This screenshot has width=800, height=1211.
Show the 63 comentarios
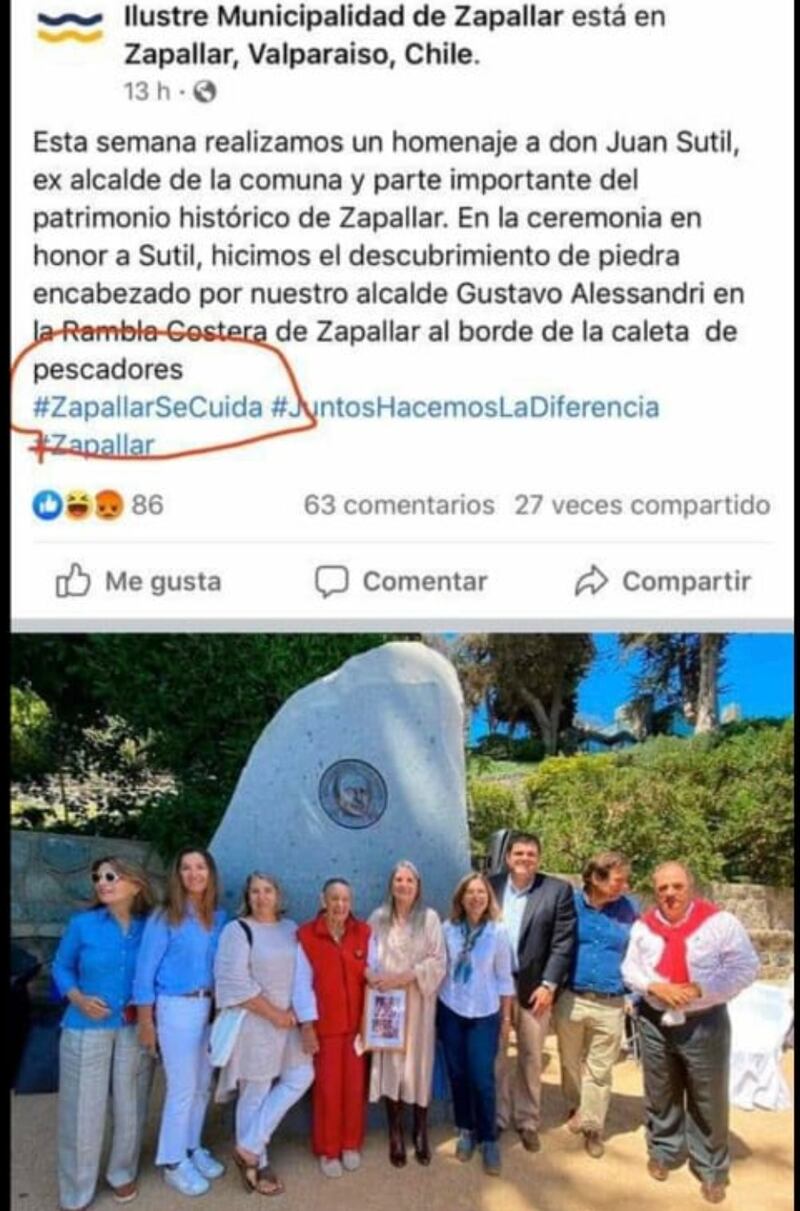(x=399, y=506)
